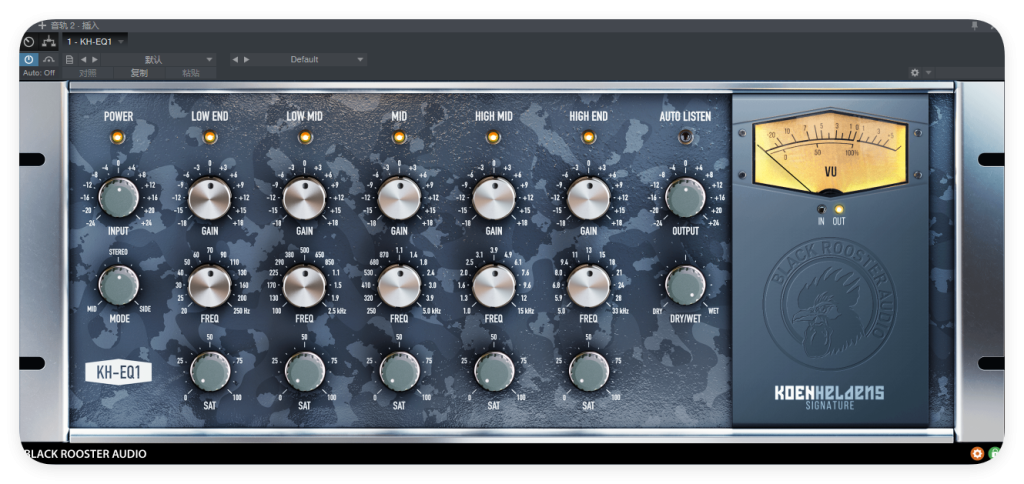The width and height of the screenshot is (1024, 484).
Task: Toggle the HIGH MID band LED
Action: tap(494, 137)
